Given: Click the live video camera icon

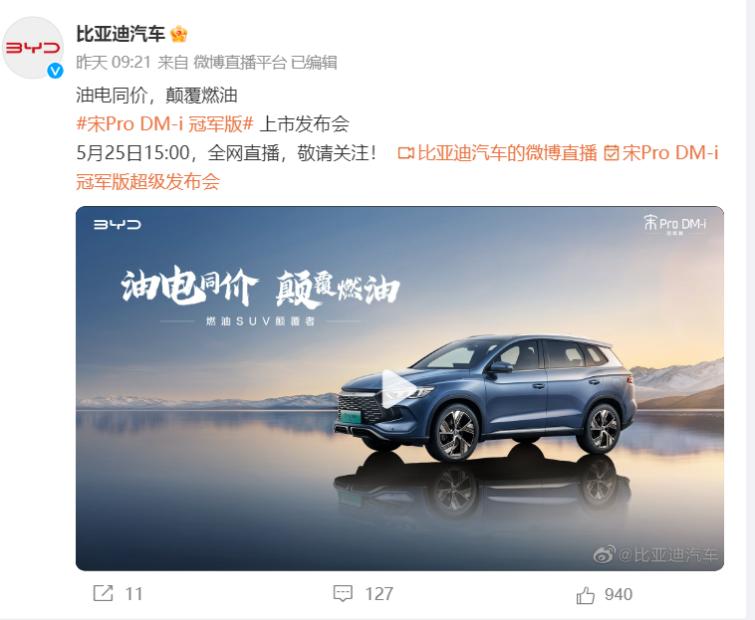Looking at the screenshot, I should pyautogui.click(x=406, y=154).
